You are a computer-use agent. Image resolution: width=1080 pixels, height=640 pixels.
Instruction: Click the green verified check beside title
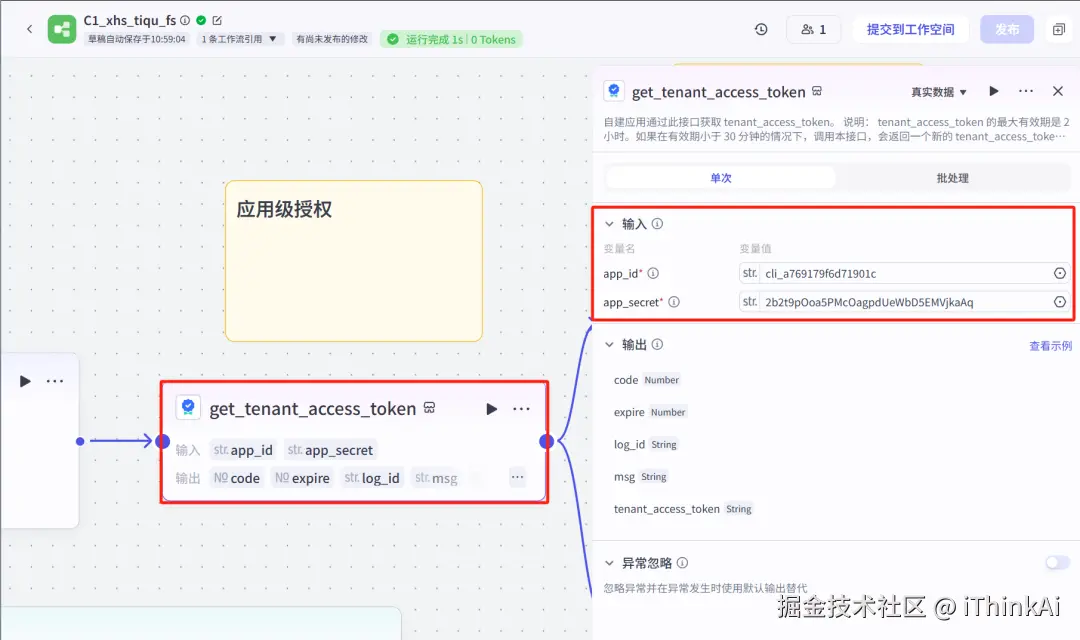point(201,21)
